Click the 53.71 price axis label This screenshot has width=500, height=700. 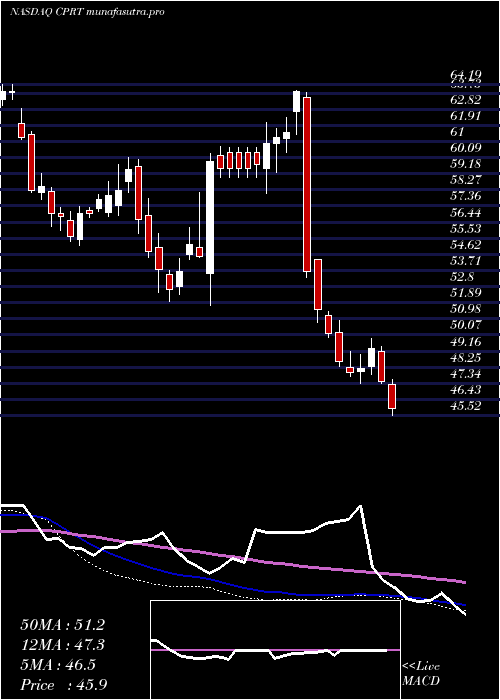click(x=466, y=261)
